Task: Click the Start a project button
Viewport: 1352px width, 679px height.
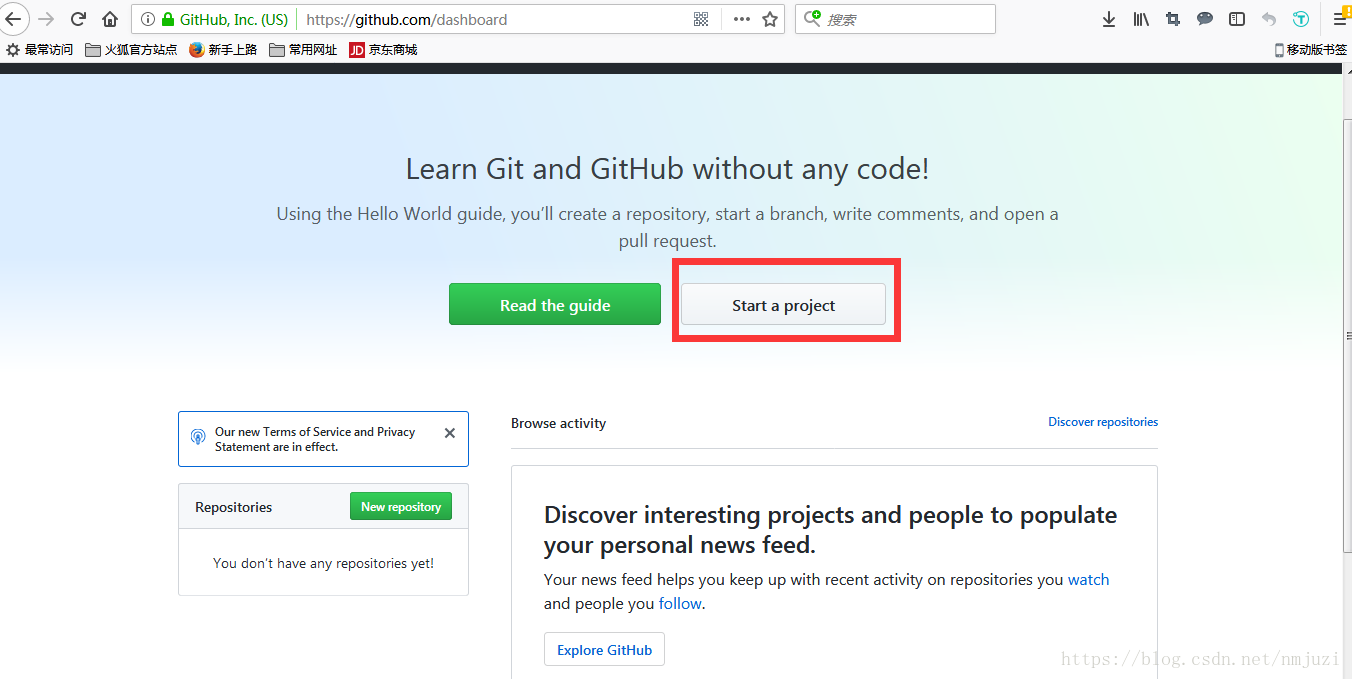Action: [783, 305]
